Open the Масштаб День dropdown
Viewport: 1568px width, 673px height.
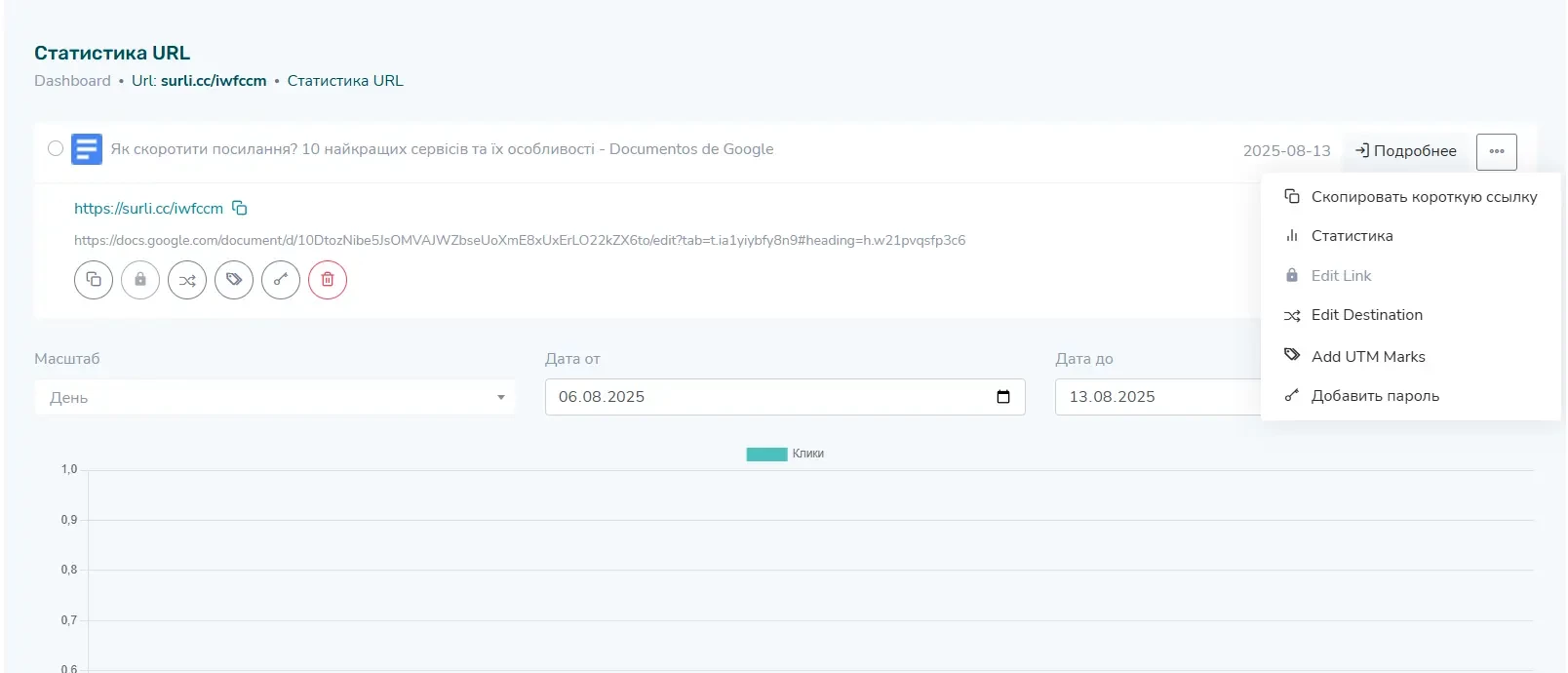(275, 397)
